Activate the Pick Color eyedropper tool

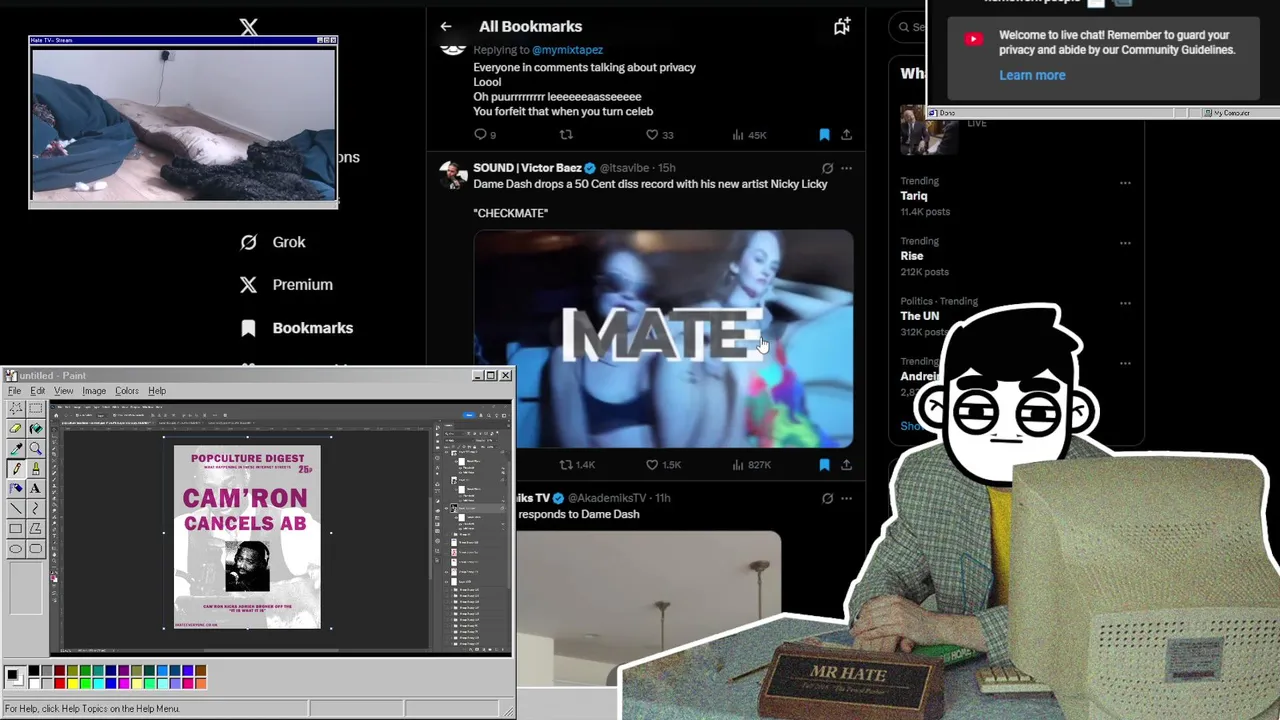pos(16,449)
